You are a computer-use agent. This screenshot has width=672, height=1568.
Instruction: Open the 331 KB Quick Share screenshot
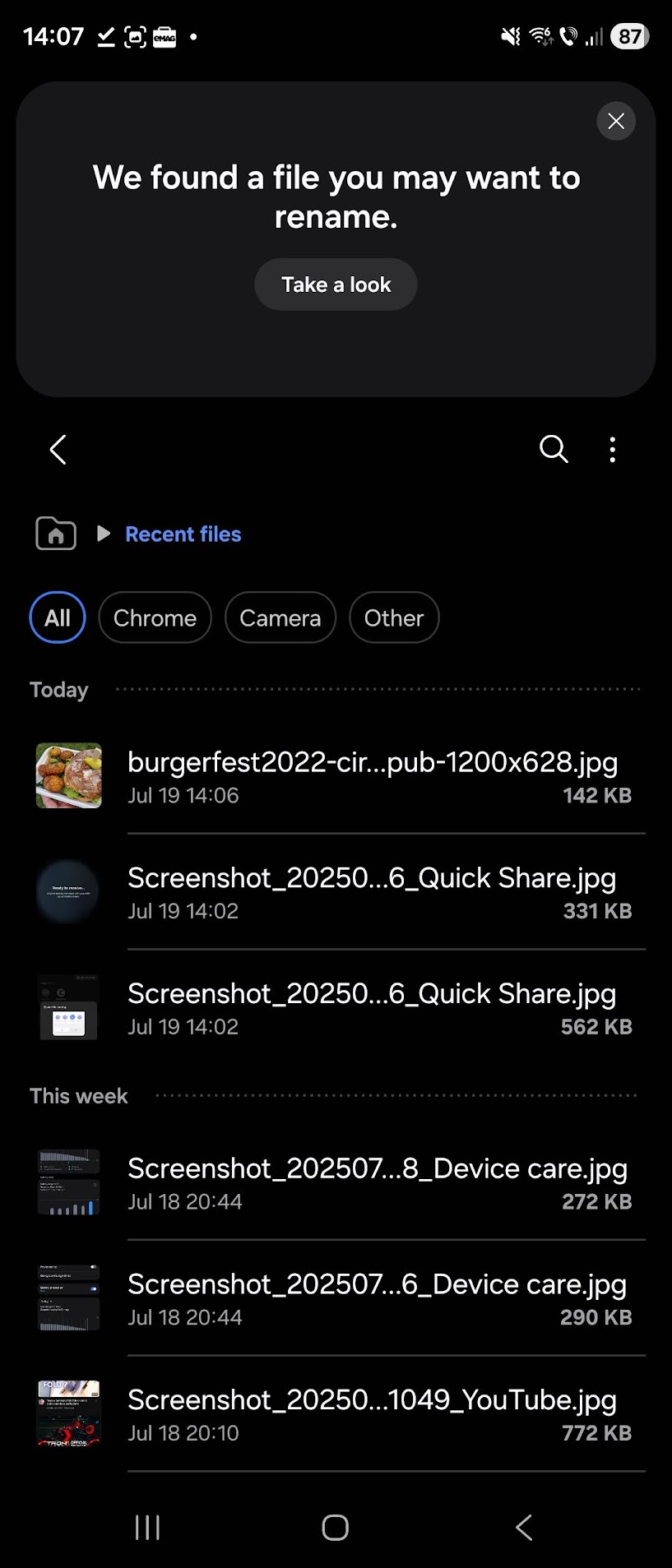point(378,892)
